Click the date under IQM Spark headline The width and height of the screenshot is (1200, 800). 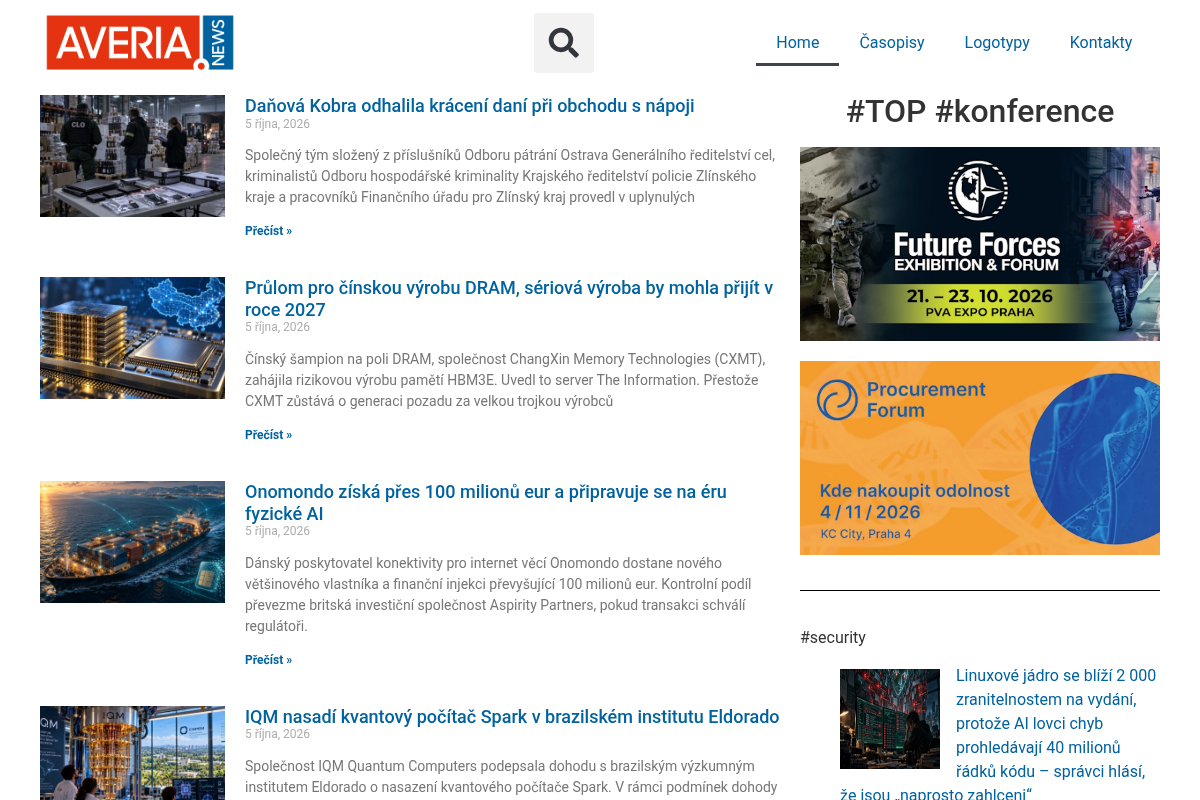277,734
